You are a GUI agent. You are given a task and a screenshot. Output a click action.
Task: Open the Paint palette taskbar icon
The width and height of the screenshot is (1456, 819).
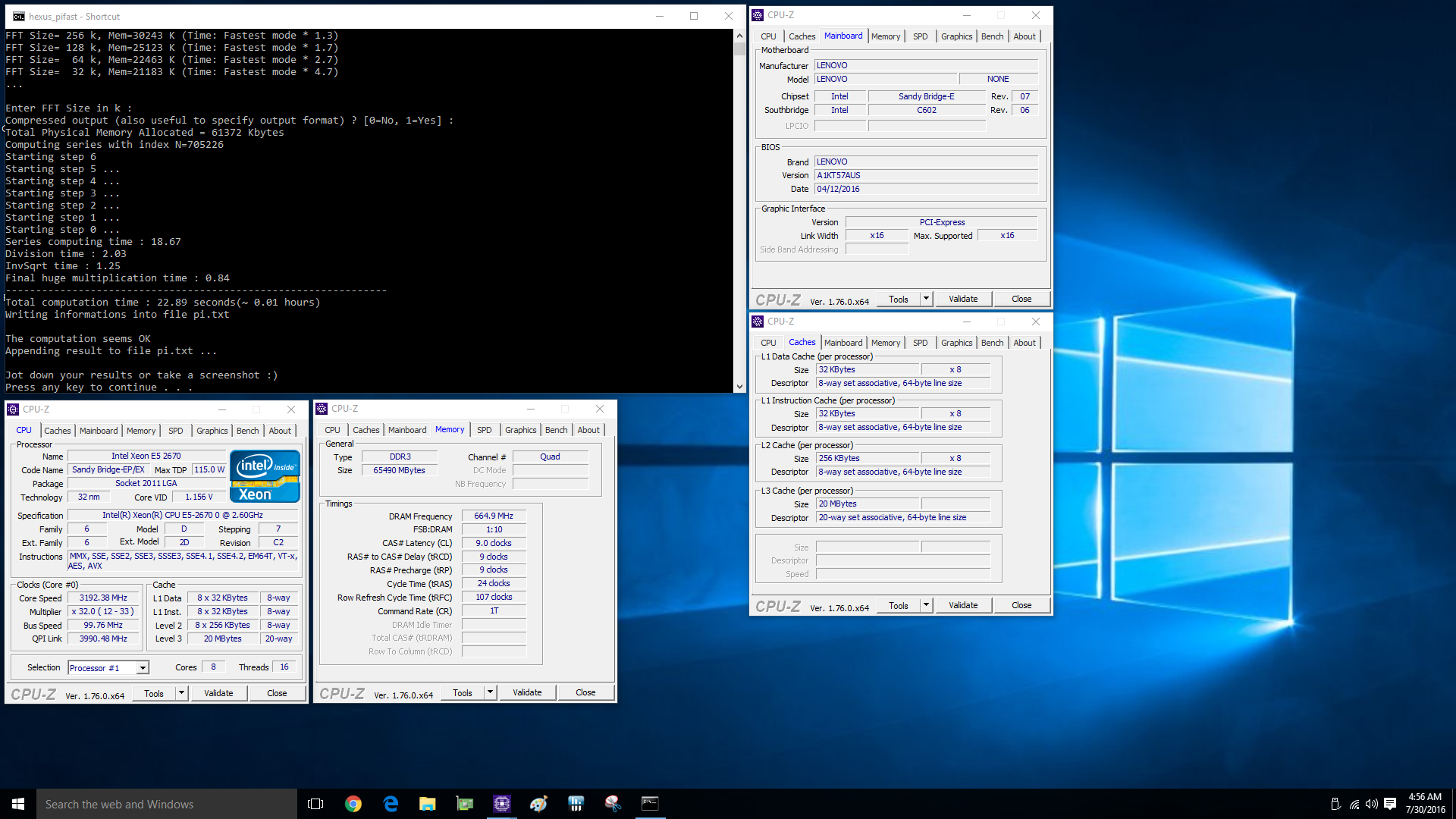pyautogui.click(x=538, y=804)
